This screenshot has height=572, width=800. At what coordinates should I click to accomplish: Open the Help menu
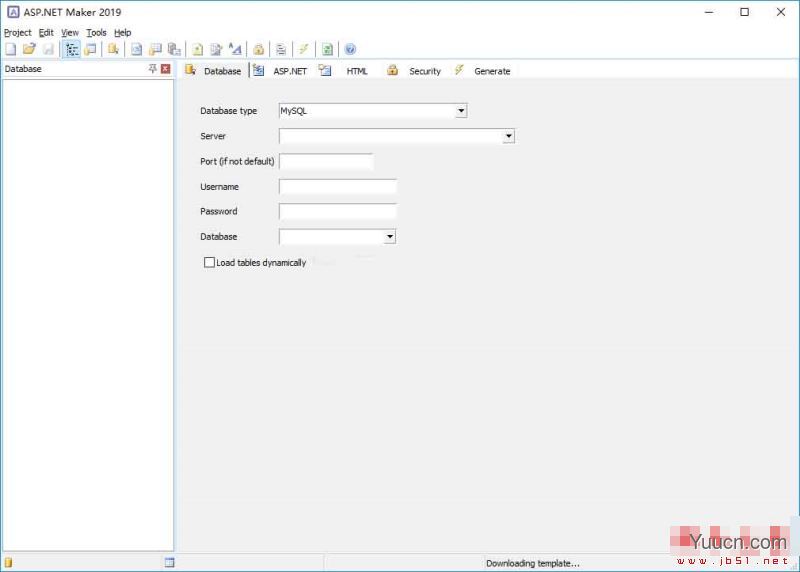122,33
